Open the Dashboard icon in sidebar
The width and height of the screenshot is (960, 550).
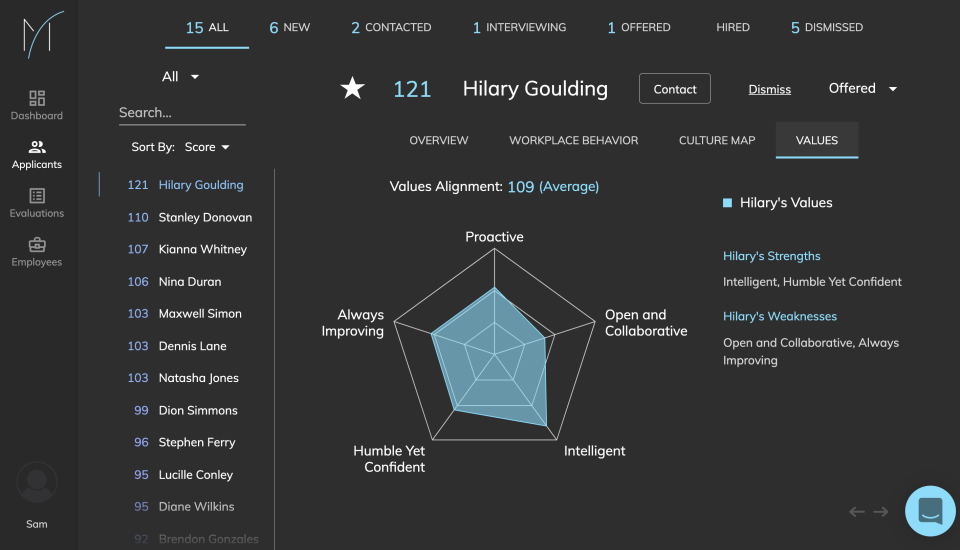pyautogui.click(x=37, y=98)
